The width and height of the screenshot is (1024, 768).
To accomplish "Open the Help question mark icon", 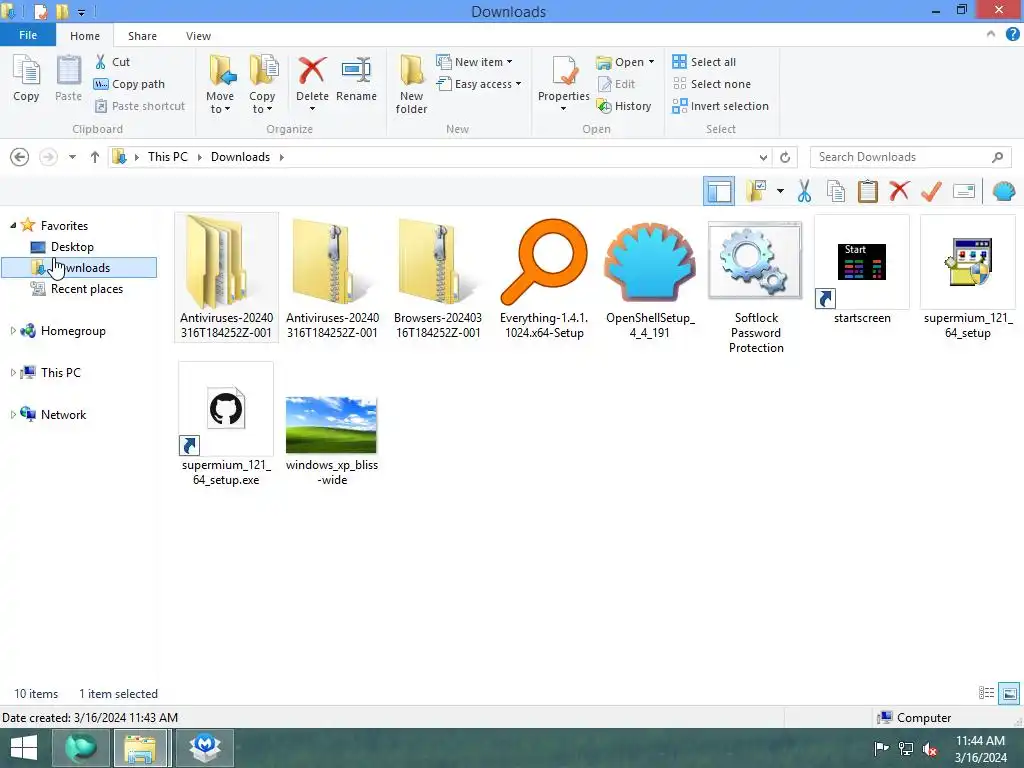I will pyautogui.click(x=1012, y=34).
